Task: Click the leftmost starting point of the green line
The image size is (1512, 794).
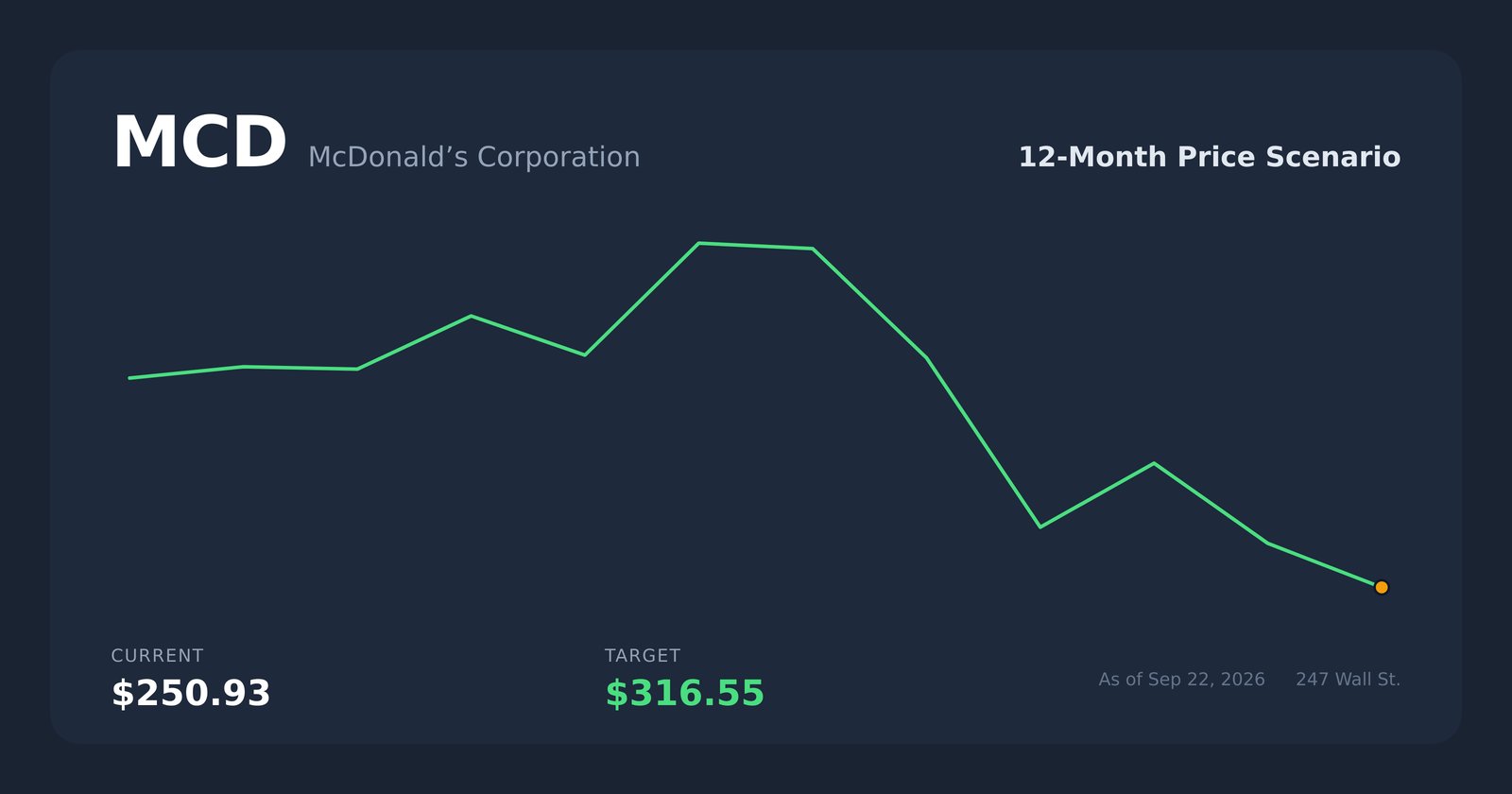Action: (x=130, y=378)
